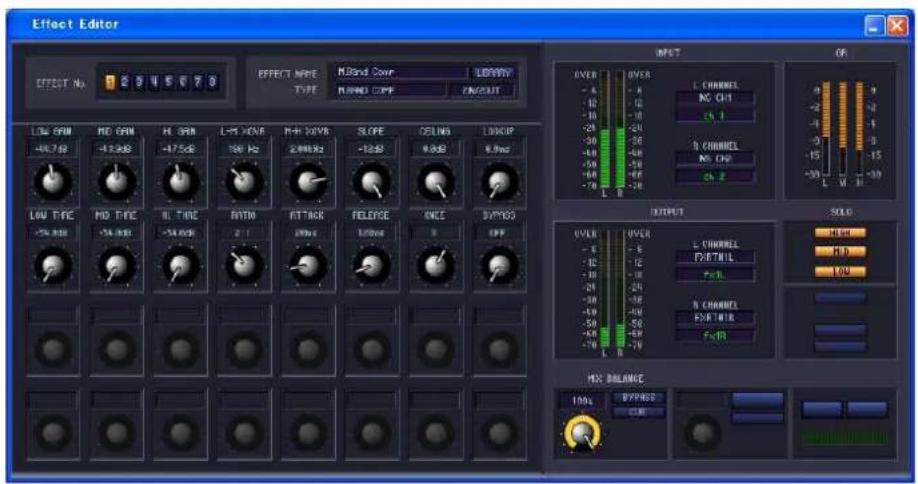Image resolution: width=918 pixels, height=484 pixels.
Task: Select effect number 2
Action: pyautogui.click(x=124, y=82)
